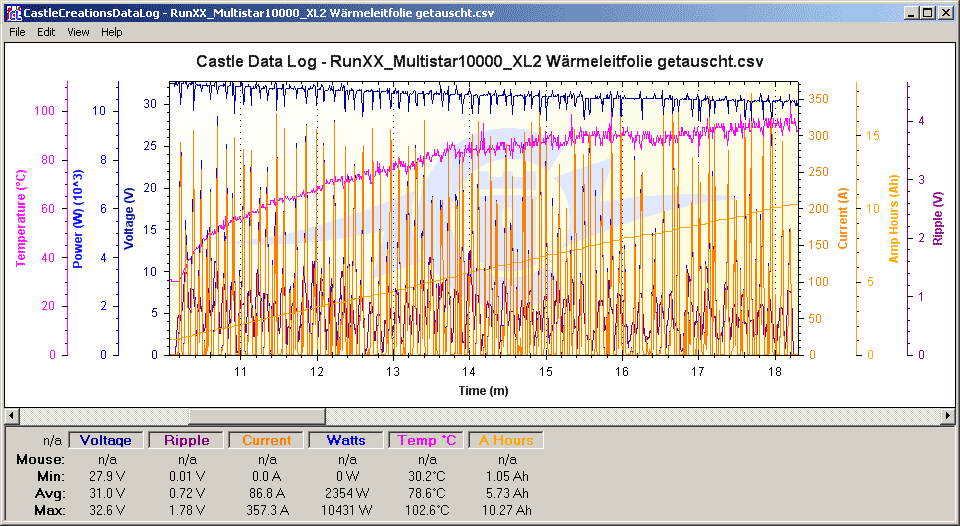
Task: Click the 14 tick on time axis
Action: click(469, 371)
